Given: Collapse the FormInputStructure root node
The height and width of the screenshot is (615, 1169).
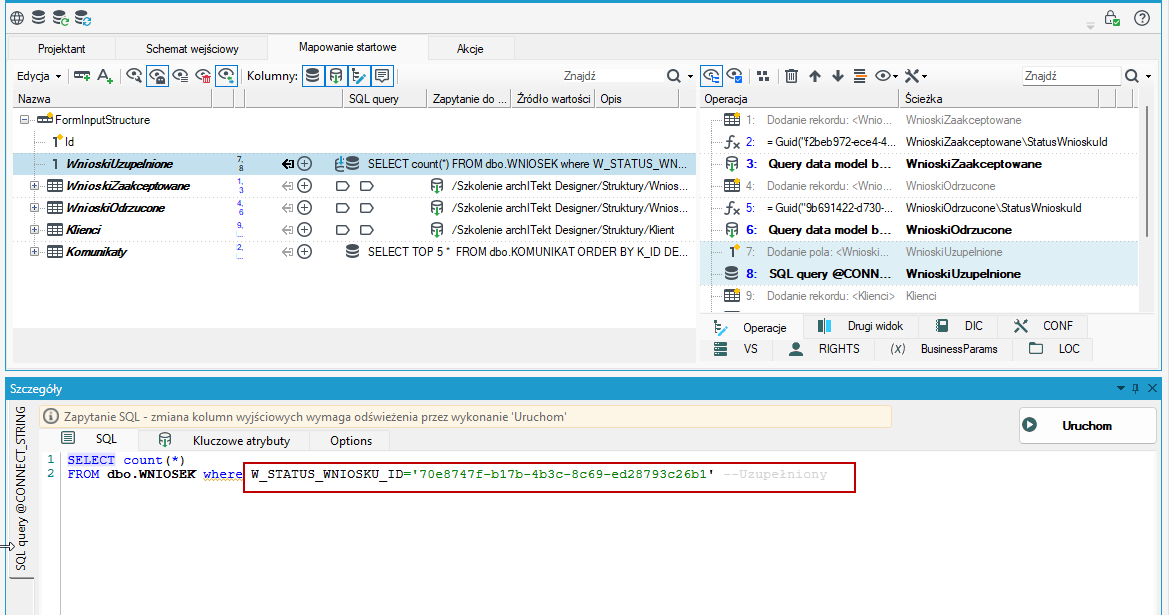Looking at the screenshot, I should (x=24, y=119).
